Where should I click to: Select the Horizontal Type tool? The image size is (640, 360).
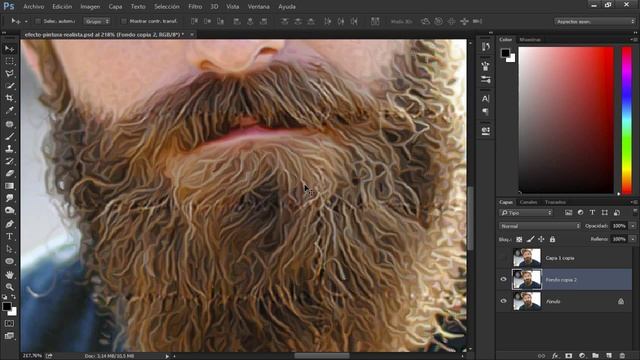(x=9, y=236)
